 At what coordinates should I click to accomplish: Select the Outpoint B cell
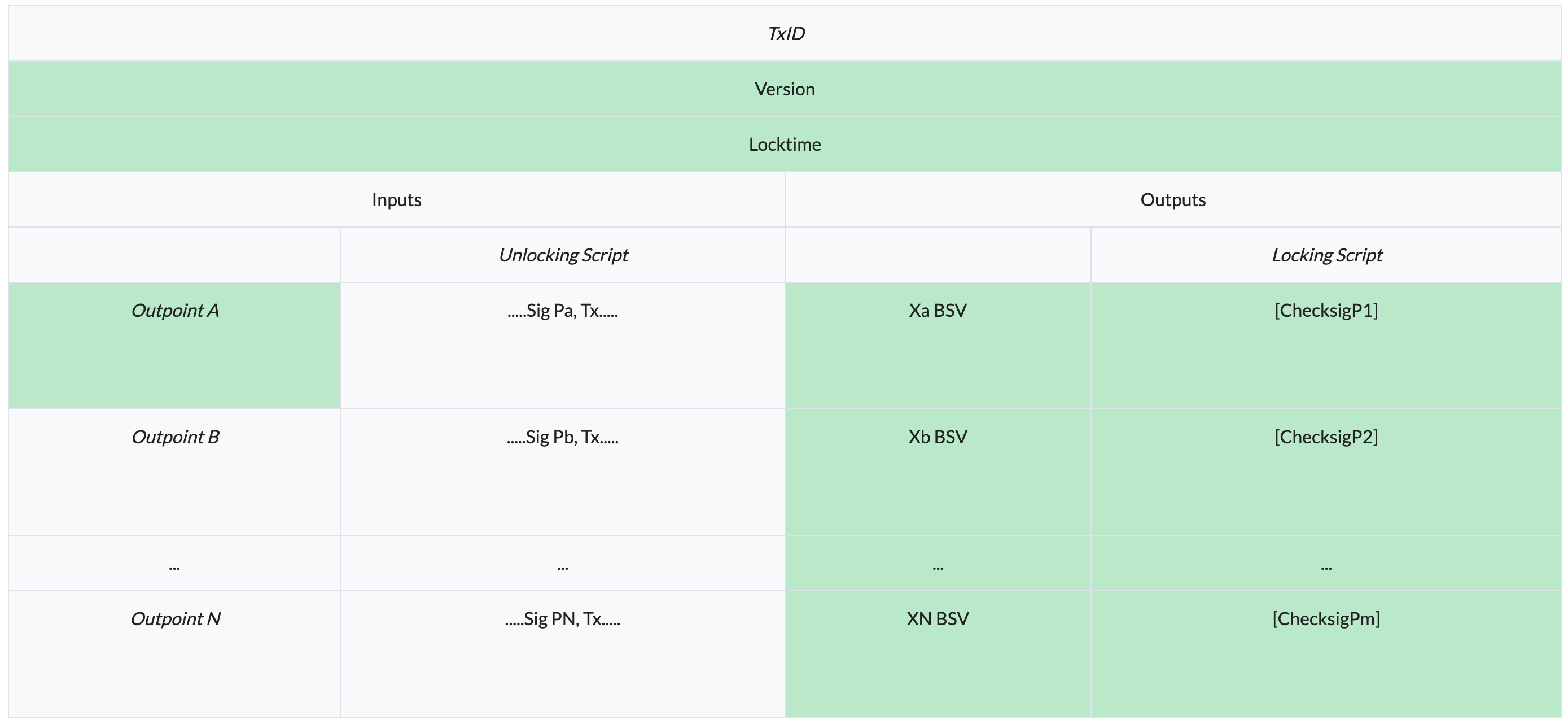tap(175, 437)
